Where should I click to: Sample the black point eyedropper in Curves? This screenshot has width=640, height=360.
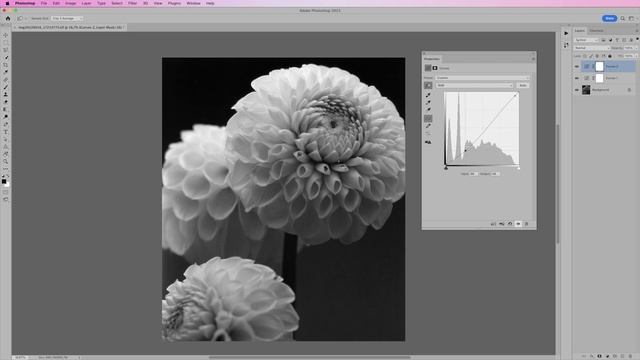point(428,95)
